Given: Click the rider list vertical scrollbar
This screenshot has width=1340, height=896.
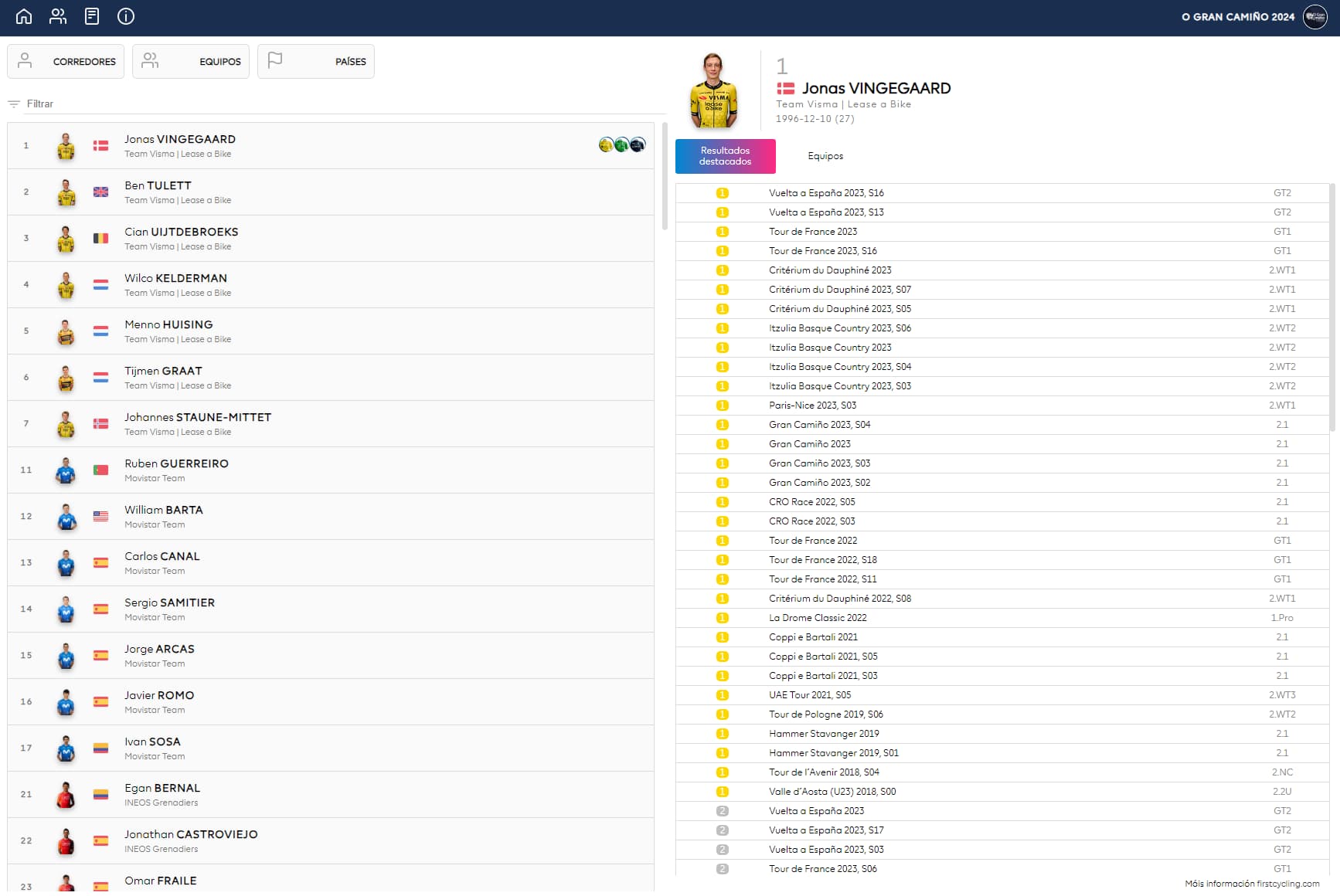Looking at the screenshot, I should tap(665, 178).
